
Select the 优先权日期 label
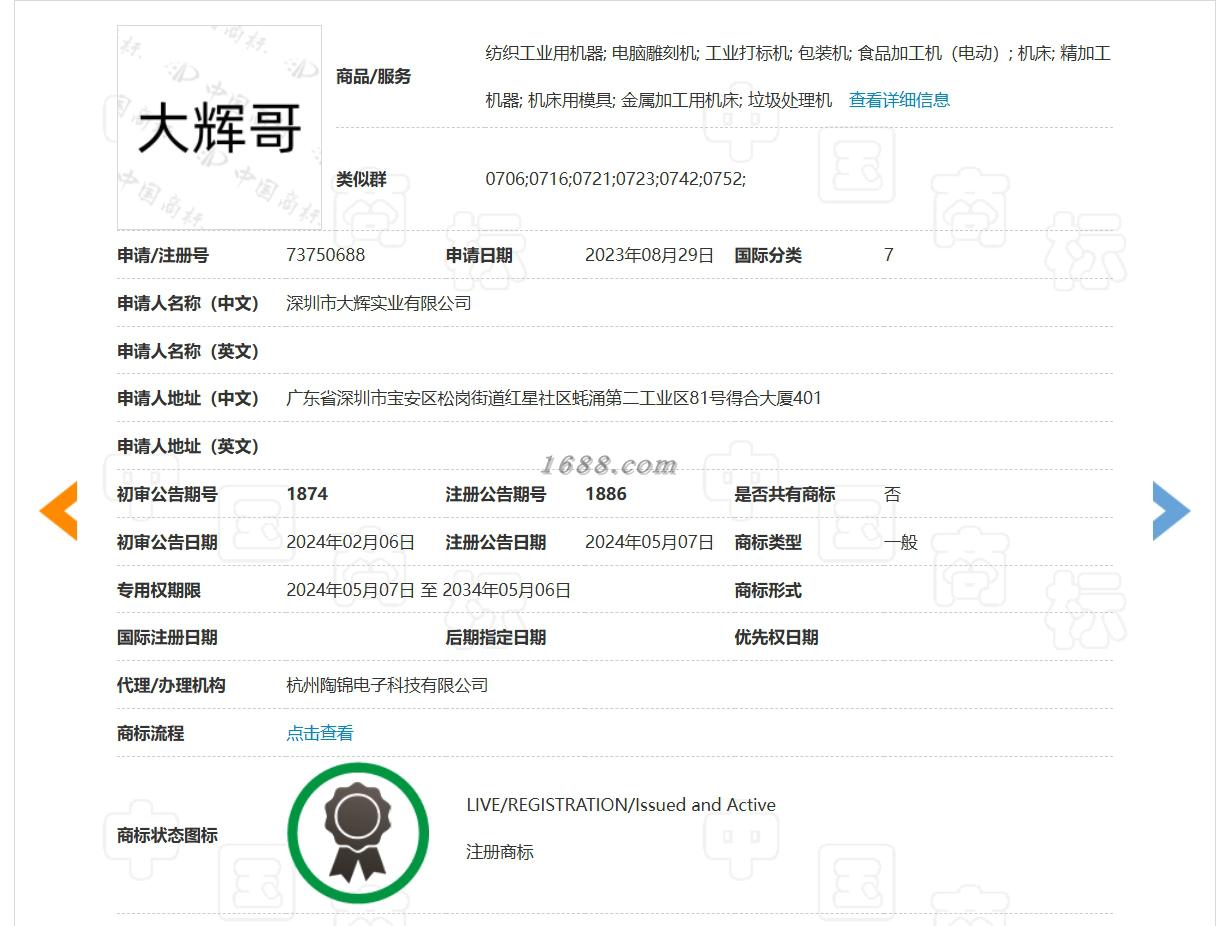pyautogui.click(x=776, y=637)
